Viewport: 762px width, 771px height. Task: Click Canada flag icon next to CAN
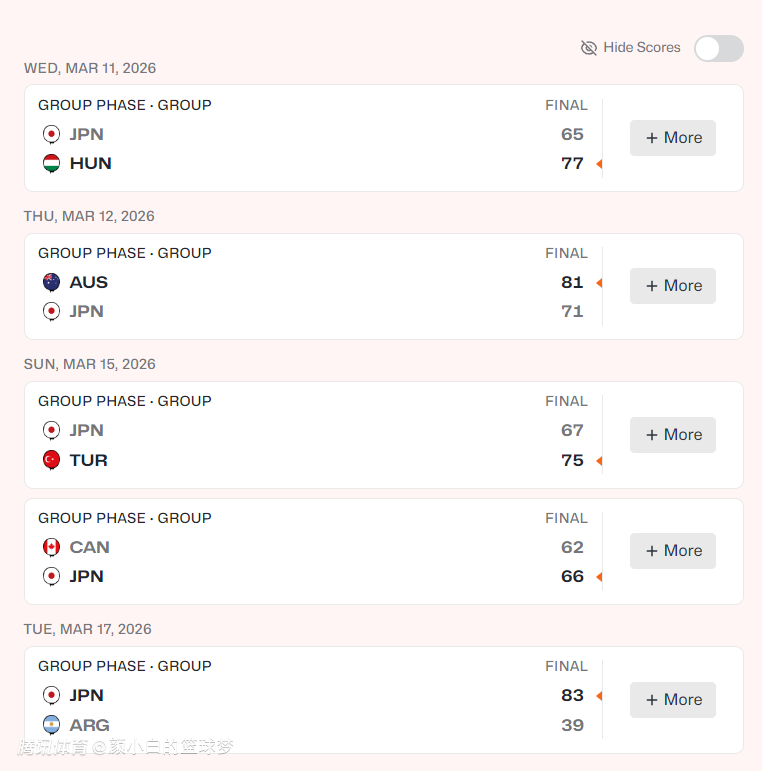pos(52,547)
